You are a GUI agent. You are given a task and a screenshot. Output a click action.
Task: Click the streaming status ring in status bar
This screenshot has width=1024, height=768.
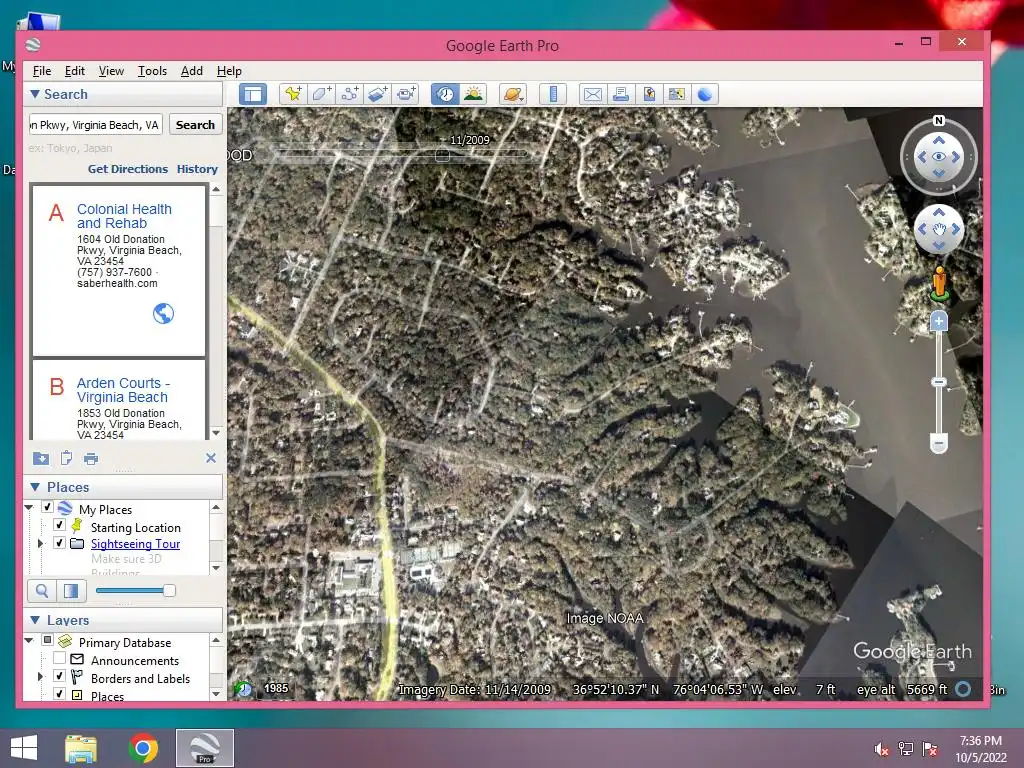click(x=963, y=689)
